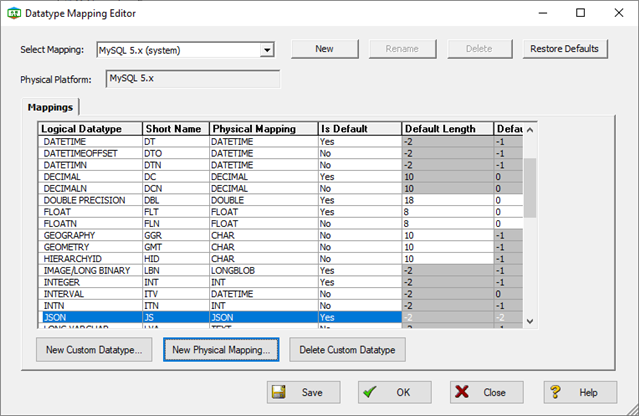The image size is (639, 416).
Task: Select the INTERVAL row
Action: [x=281, y=294]
